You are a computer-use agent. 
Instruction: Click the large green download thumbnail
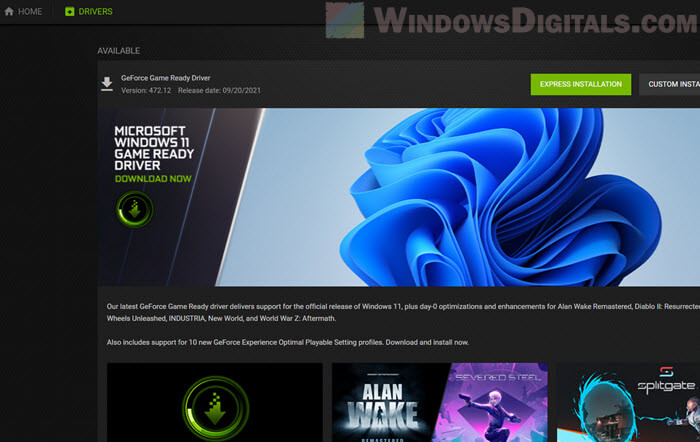tap(215, 402)
